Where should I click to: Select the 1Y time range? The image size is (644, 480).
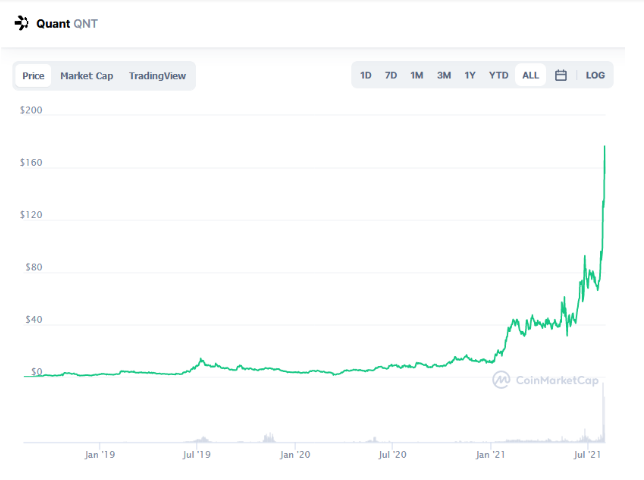point(470,75)
